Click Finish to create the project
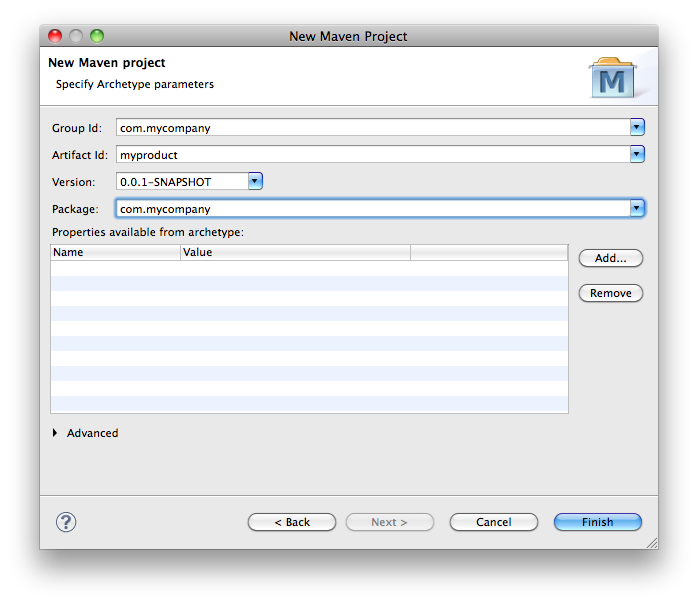This screenshot has width=698, height=604. 598,522
